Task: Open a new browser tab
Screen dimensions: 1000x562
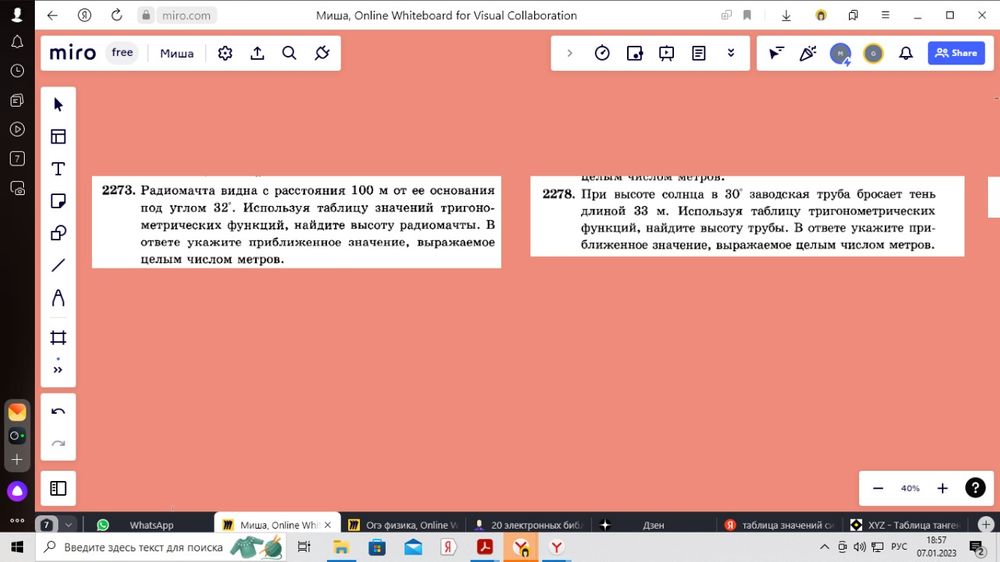Action: point(986,524)
